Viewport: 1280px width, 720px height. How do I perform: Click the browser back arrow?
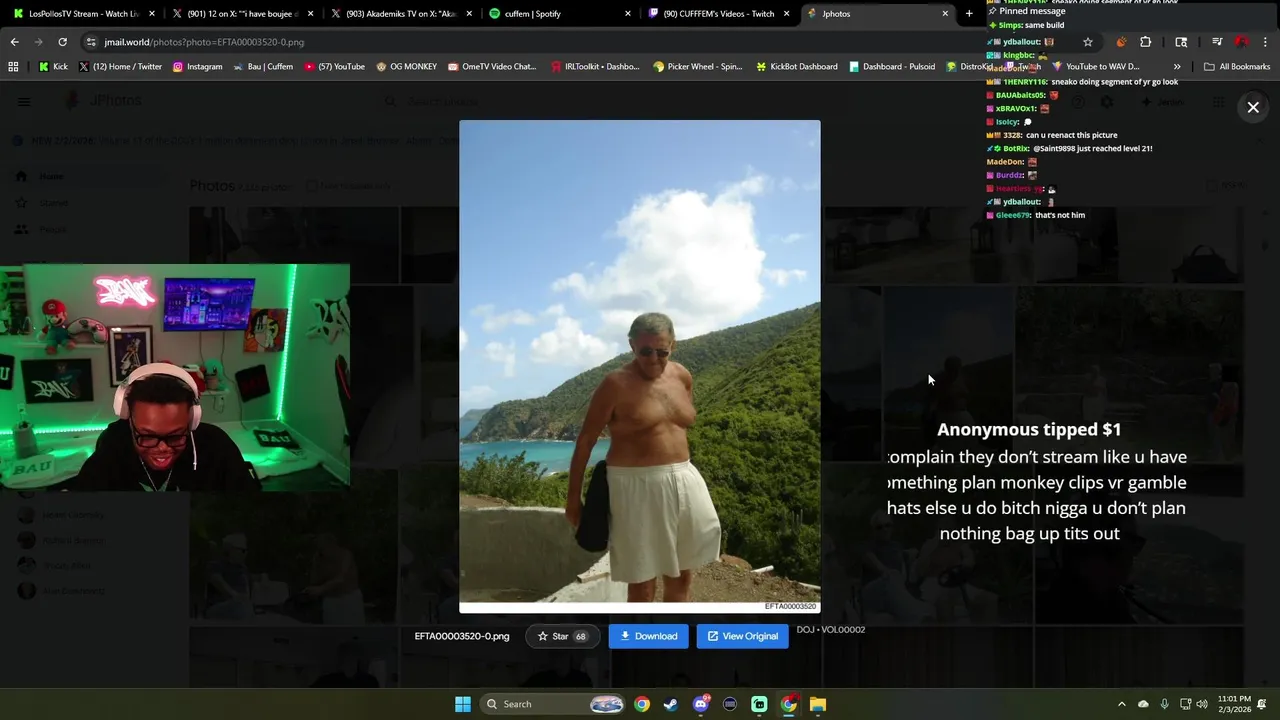pos(14,42)
